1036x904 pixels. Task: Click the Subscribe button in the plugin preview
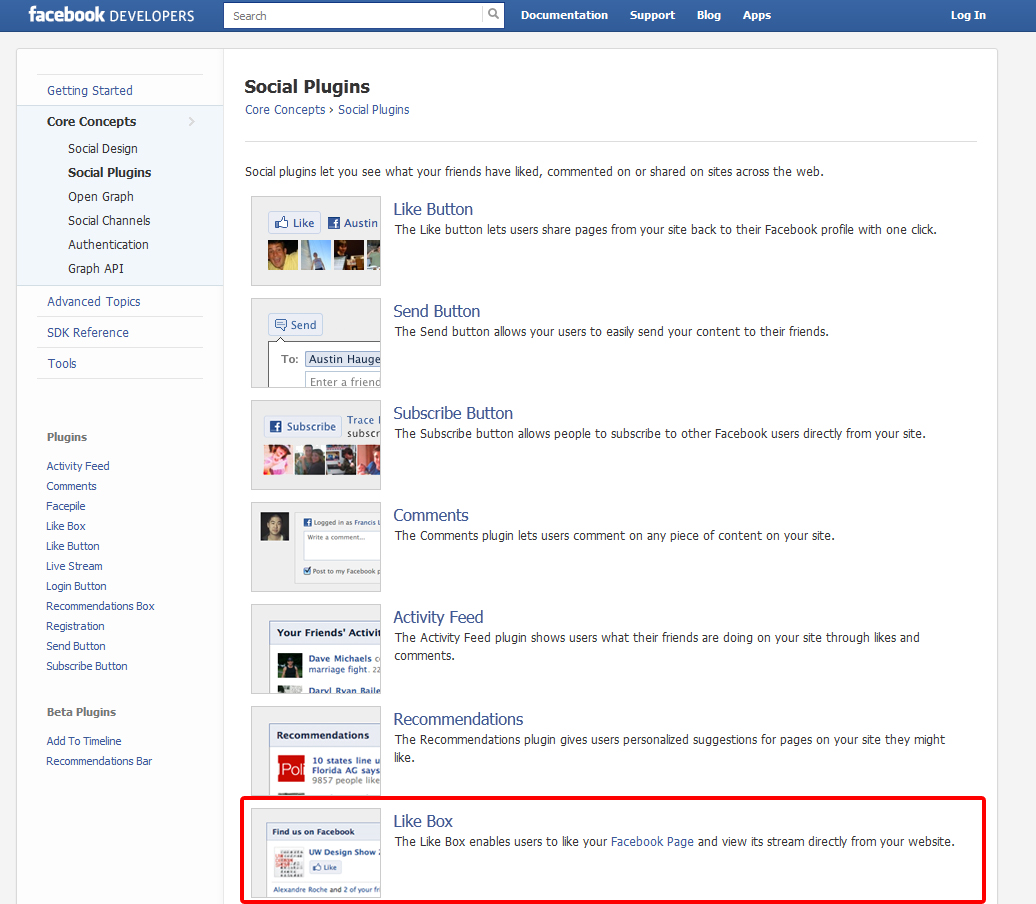[302, 426]
